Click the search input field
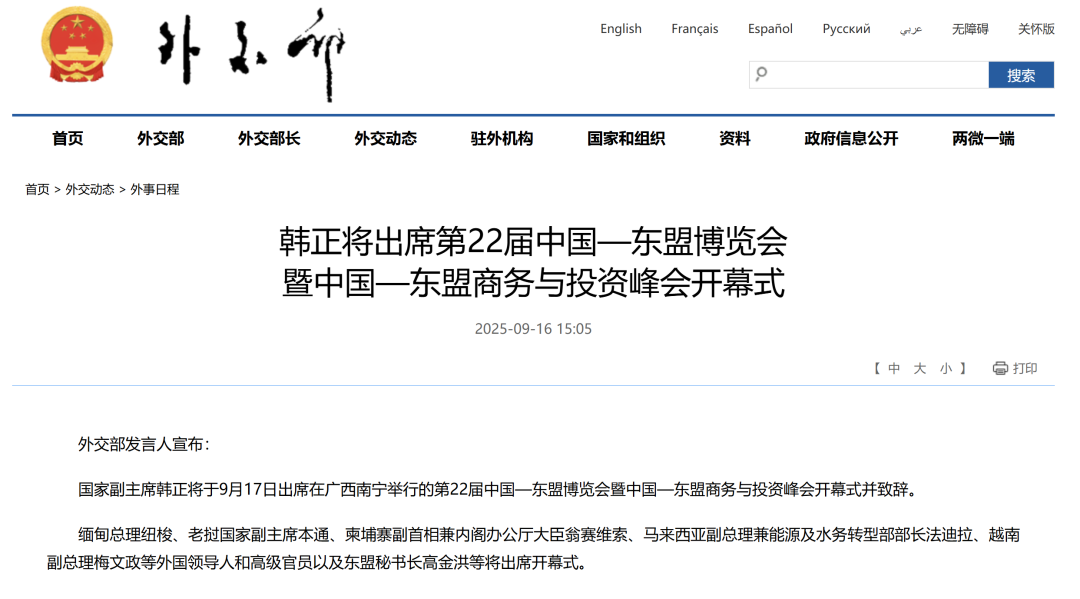Screen dimensions: 1080x599 [x=869, y=74]
